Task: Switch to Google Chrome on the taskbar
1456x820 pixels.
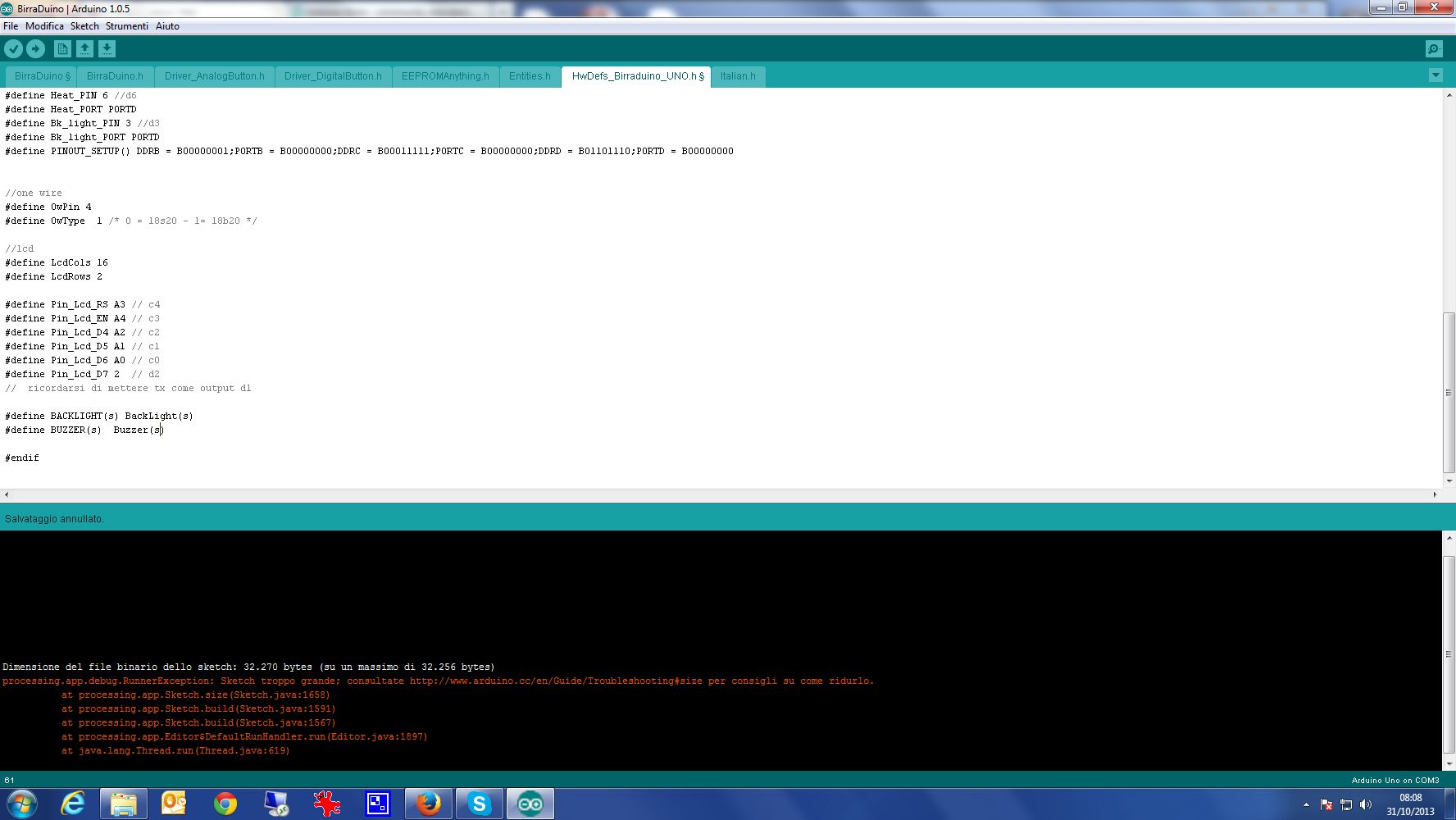Action: coord(226,804)
